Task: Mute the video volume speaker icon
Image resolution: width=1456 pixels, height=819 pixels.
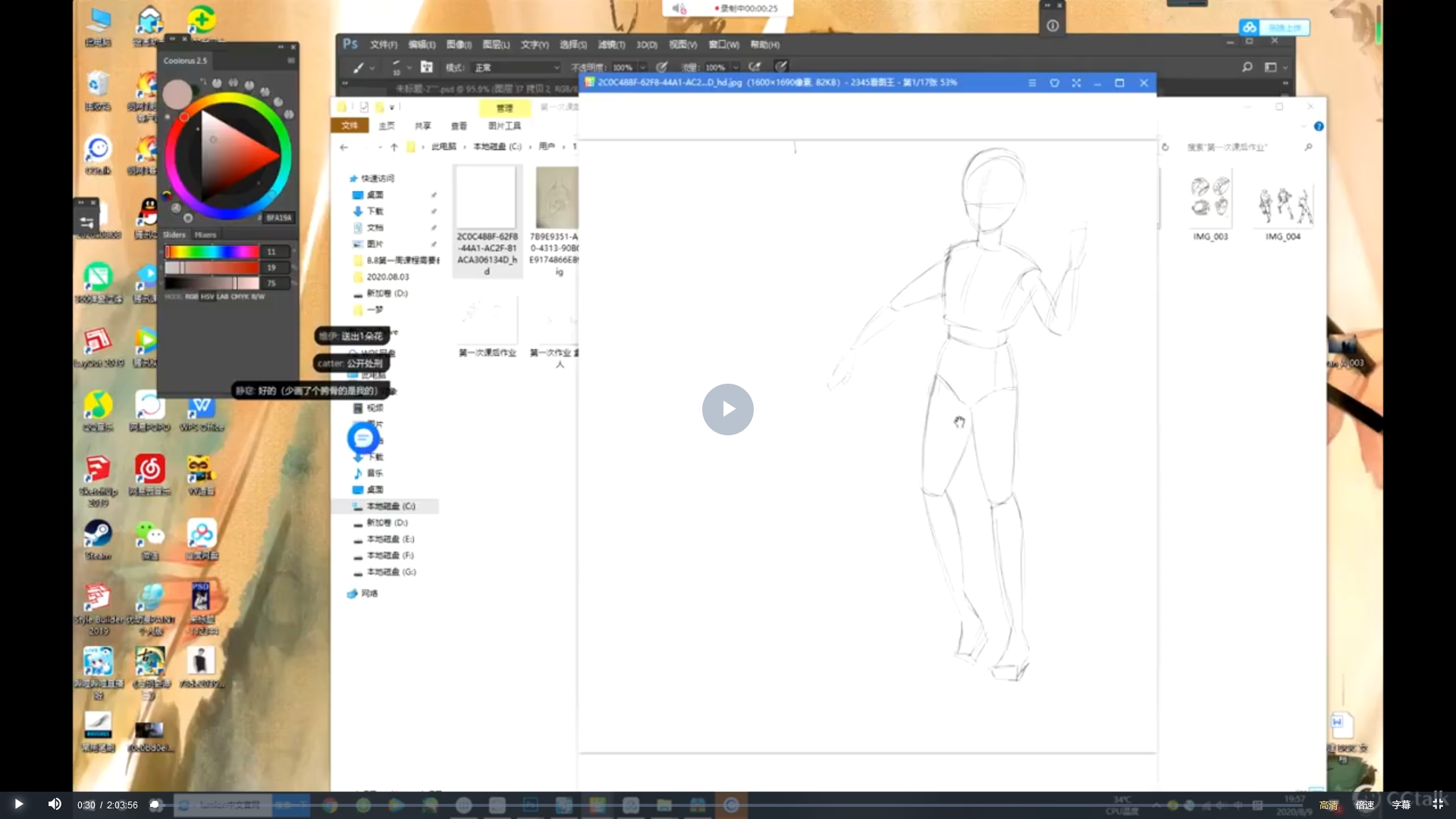Action: click(x=55, y=804)
